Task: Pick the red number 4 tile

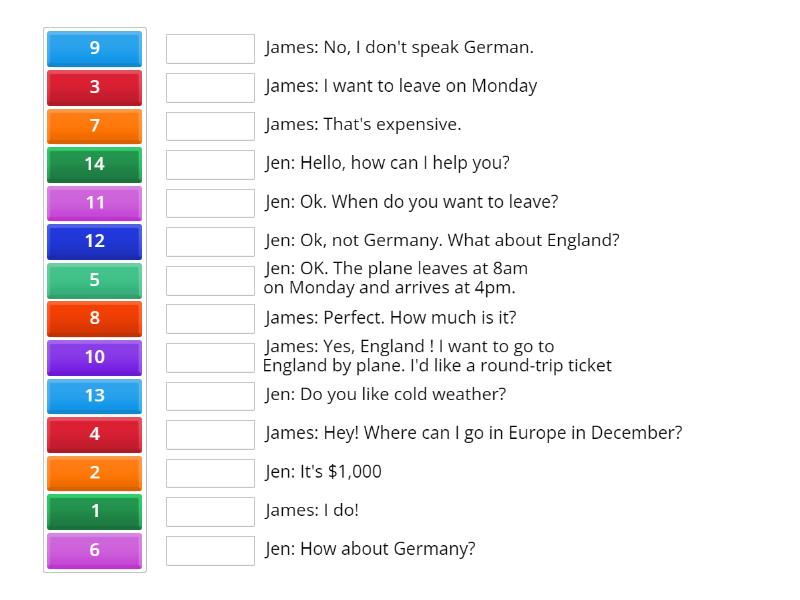Action: click(94, 434)
